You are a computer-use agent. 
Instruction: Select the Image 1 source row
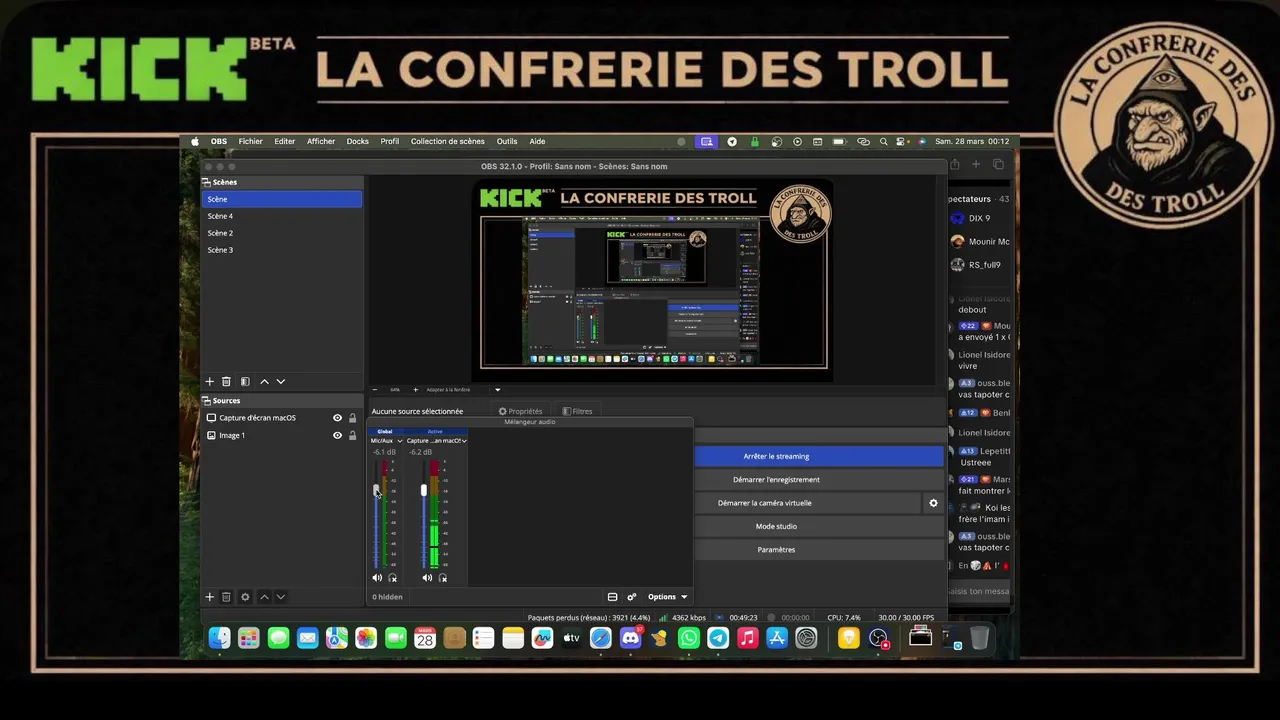click(282, 436)
